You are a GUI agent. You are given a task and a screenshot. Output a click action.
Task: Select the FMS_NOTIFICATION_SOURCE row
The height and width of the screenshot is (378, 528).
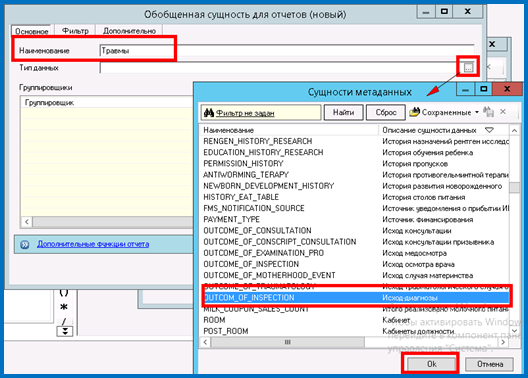[x=355, y=208]
